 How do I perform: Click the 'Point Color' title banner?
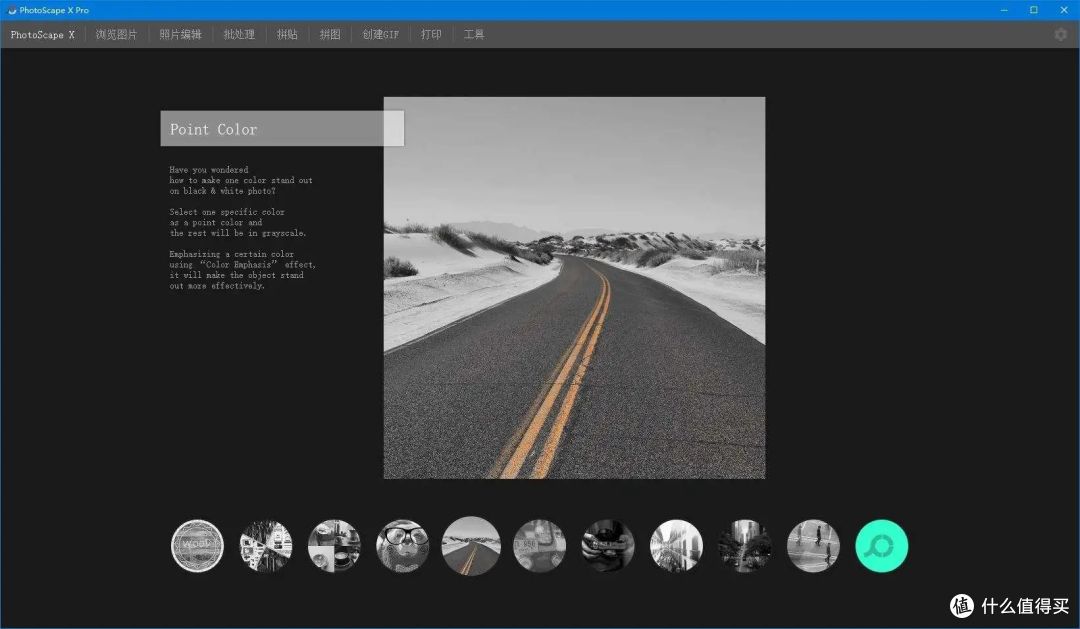(282, 129)
